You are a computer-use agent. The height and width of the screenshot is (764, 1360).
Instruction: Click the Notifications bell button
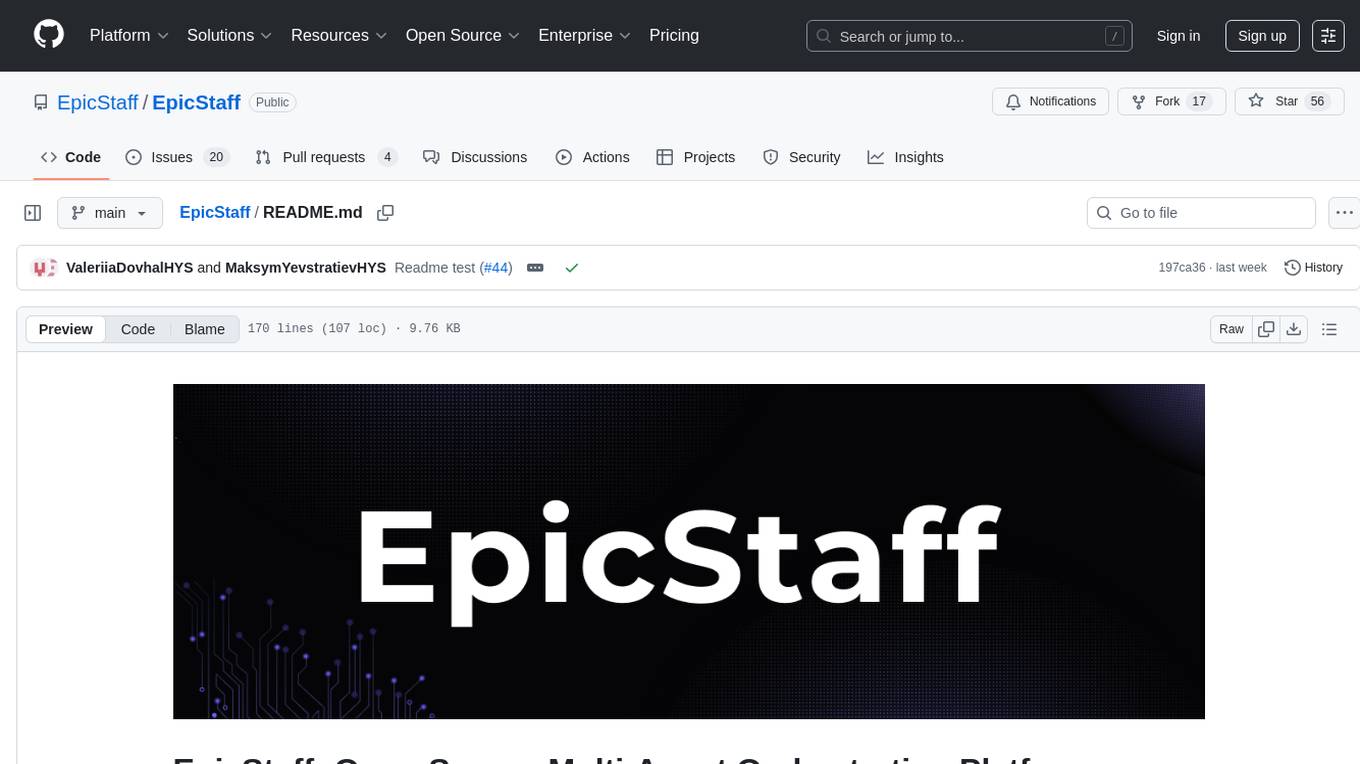pyautogui.click(x=1051, y=101)
